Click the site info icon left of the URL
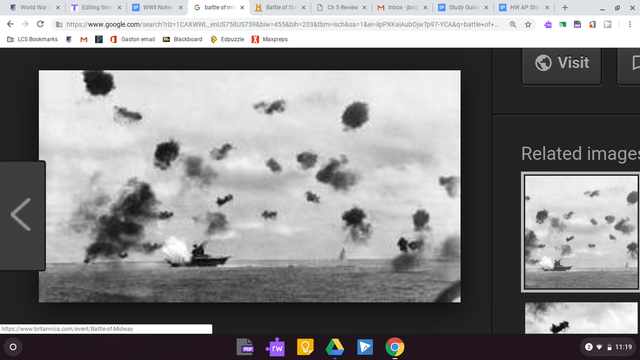 point(59,24)
